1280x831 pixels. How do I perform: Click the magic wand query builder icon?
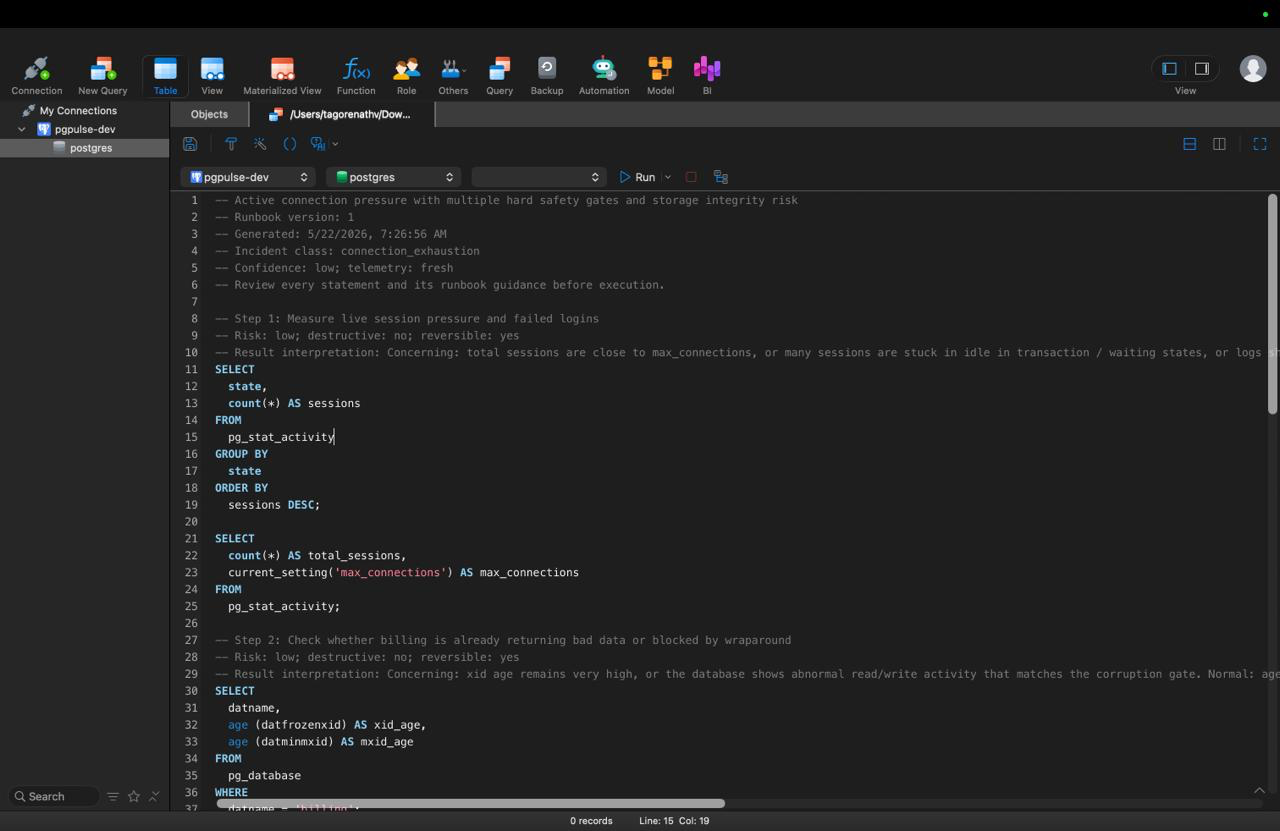[x=260, y=144]
